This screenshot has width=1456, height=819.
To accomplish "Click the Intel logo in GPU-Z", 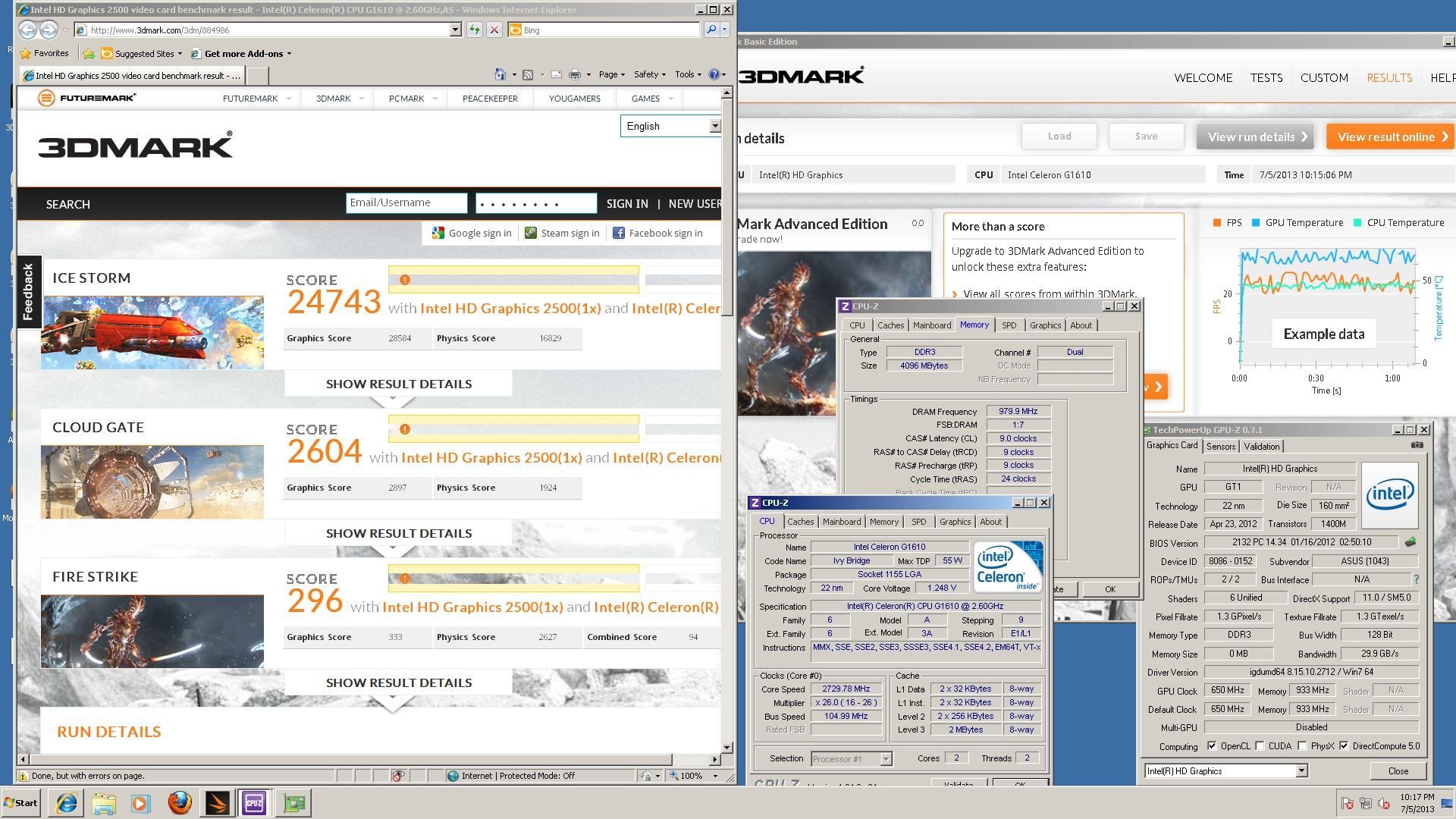I will click(1389, 495).
